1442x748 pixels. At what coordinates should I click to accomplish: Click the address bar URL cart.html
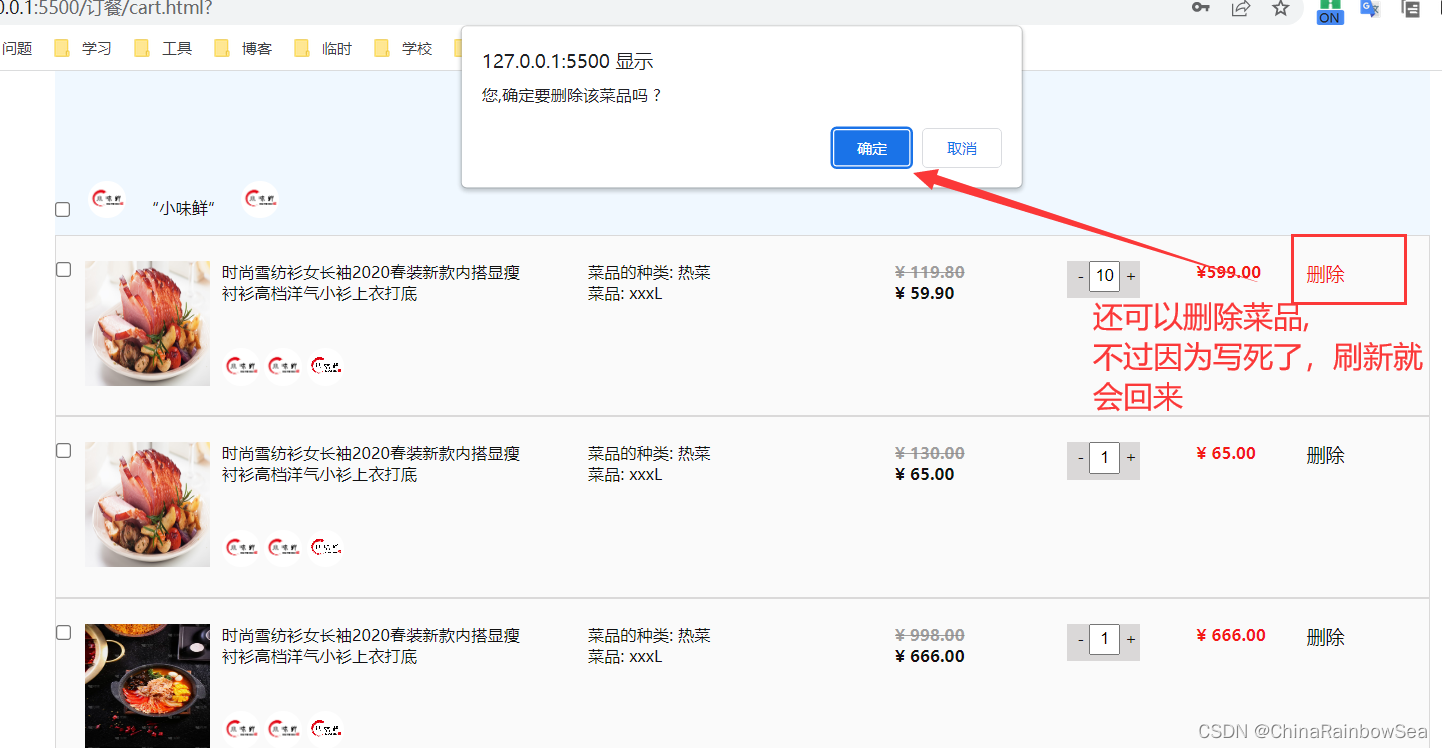pyautogui.click(x=105, y=9)
